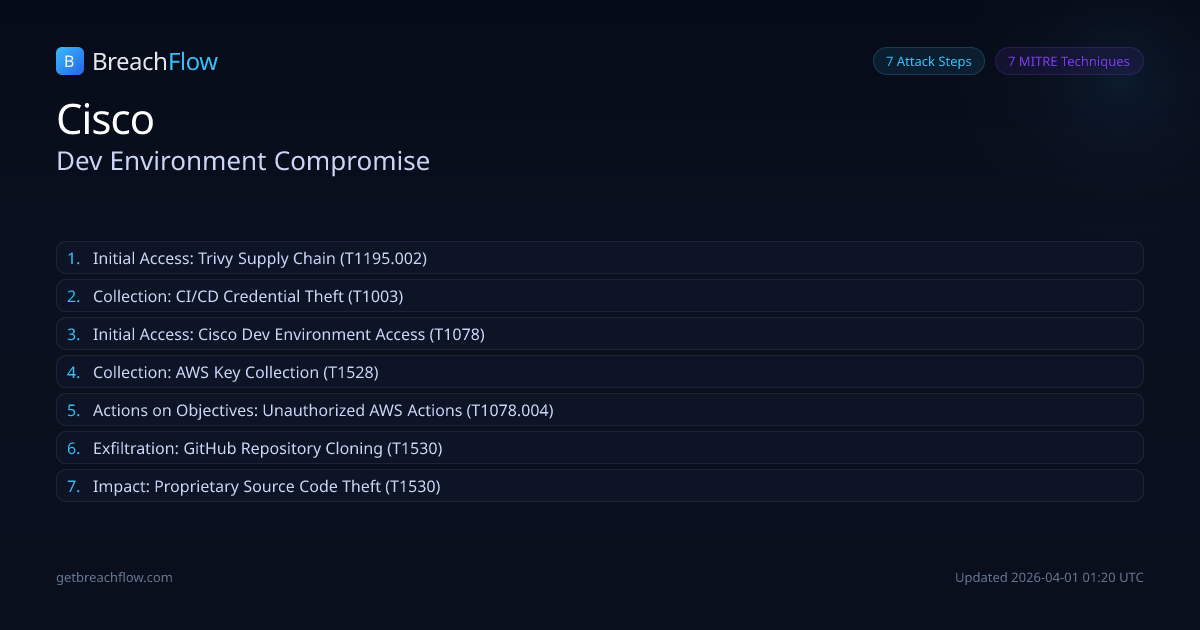The width and height of the screenshot is (1200, 630).
Task: Click the number 7 step marker
Action: click(x=73, y=486)
